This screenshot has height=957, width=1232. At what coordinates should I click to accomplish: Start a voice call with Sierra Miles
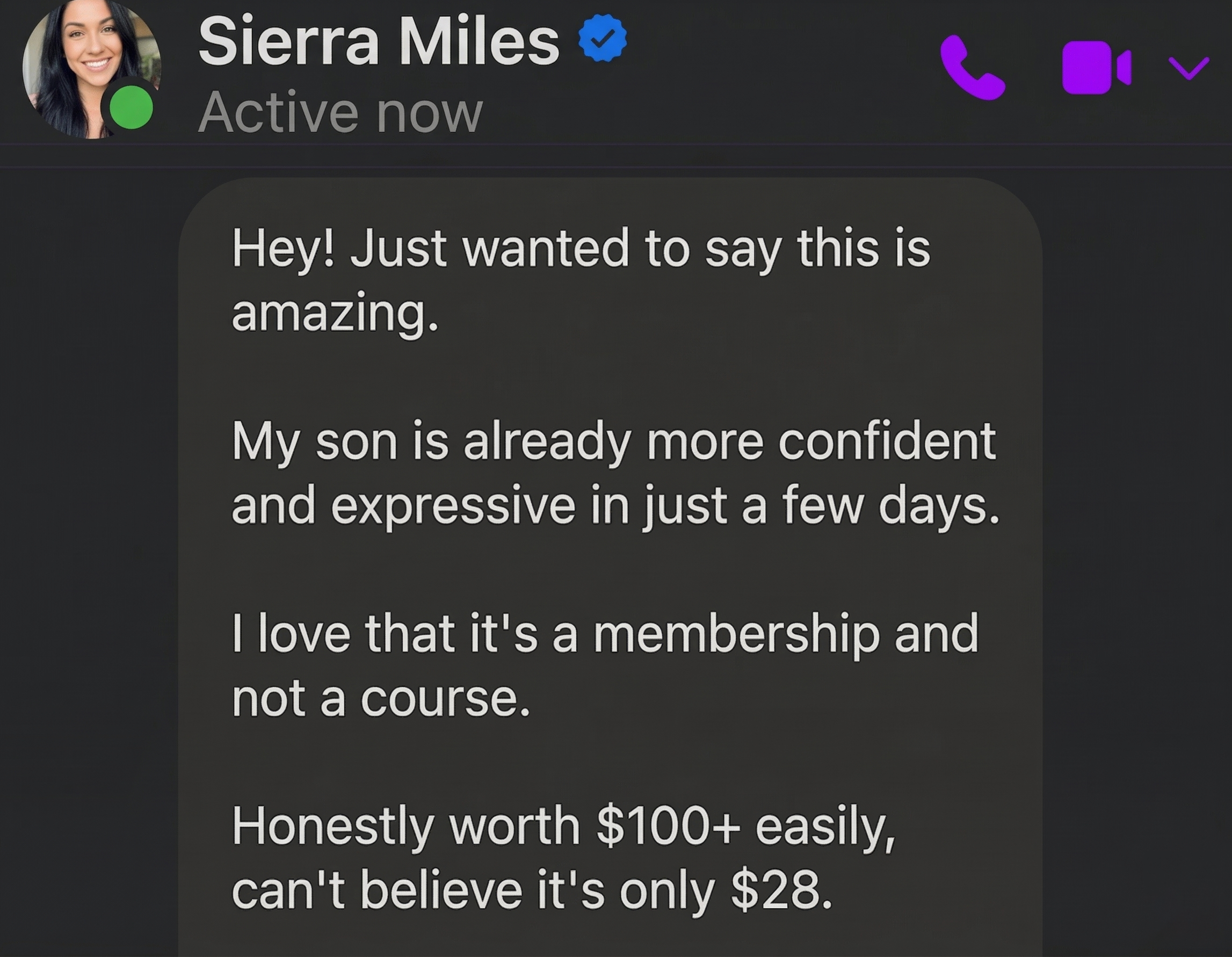(x=972, y=68)
